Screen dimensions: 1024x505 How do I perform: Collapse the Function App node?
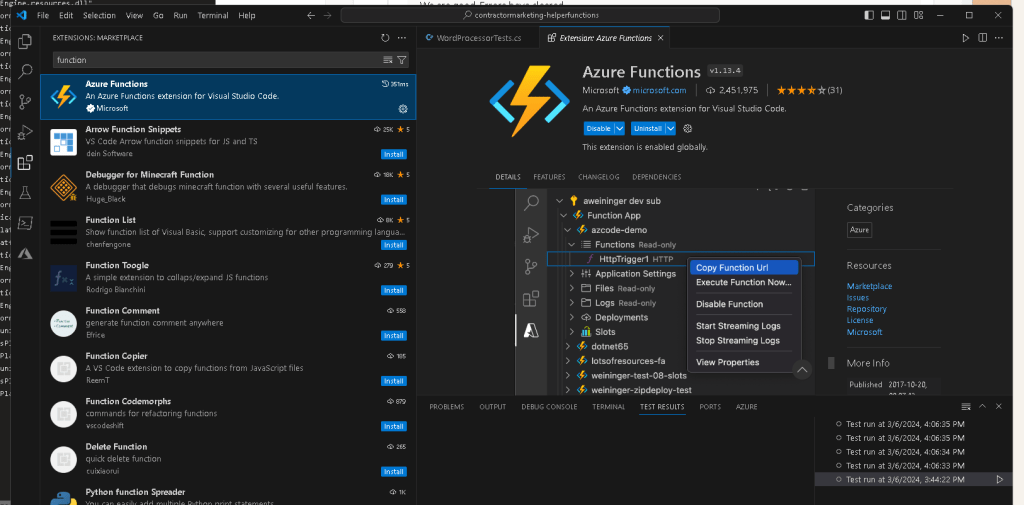pyautogui.click(x=564, y=216)
